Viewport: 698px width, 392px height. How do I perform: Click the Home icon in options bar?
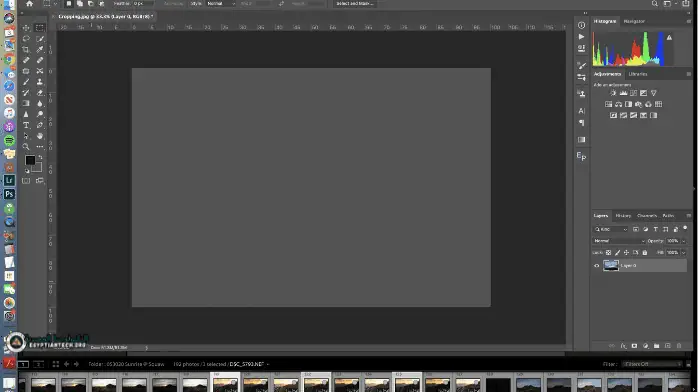pos(29,4)
